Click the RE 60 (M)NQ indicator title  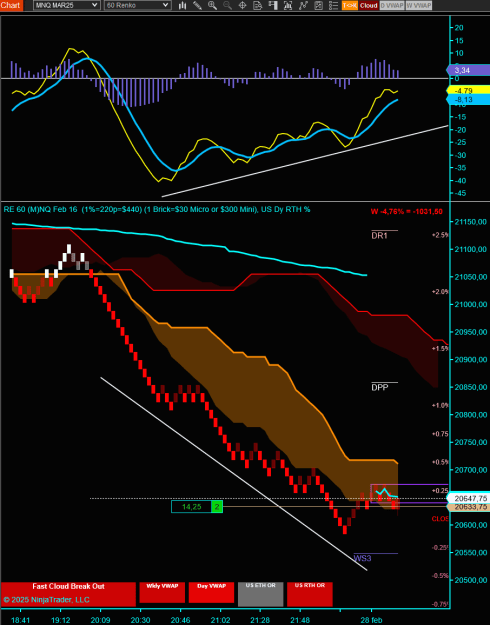coord(157,209)
